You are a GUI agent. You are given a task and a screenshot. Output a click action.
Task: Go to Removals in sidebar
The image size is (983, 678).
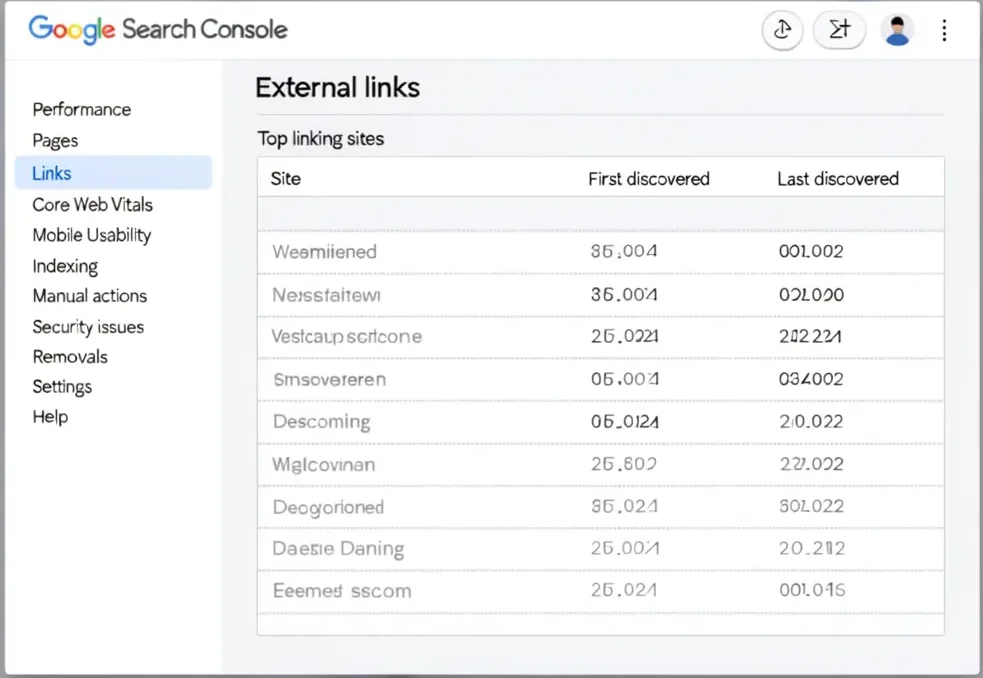(70, 357)
